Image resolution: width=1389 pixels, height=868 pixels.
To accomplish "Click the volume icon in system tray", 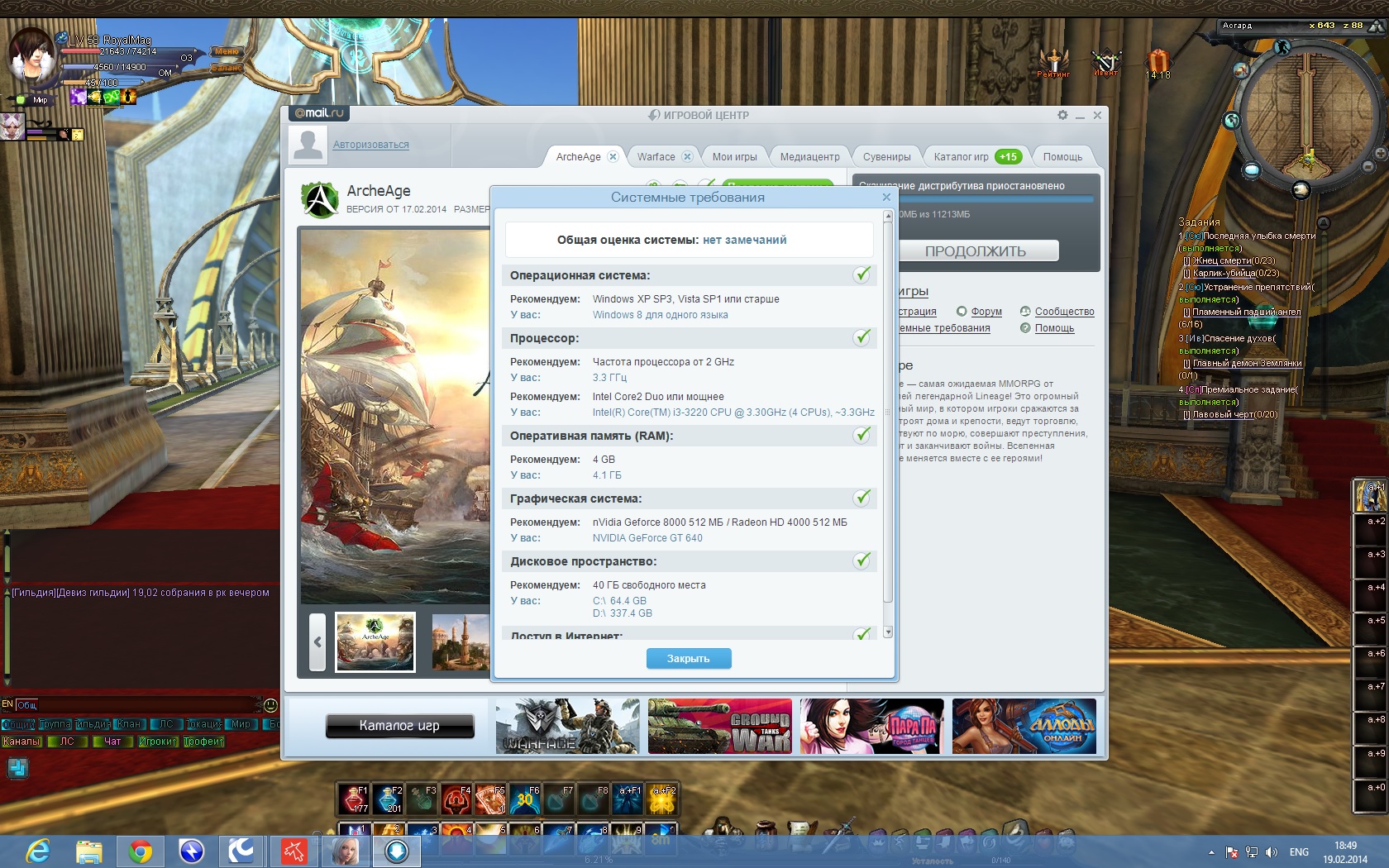I will (1272, 852).
